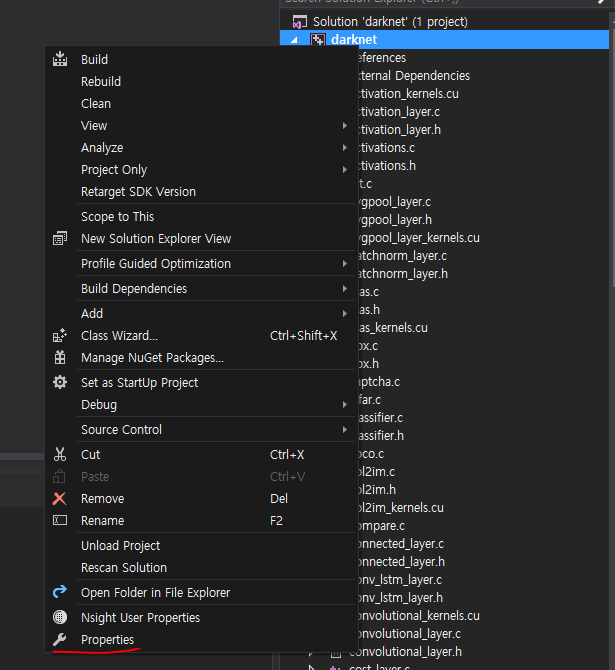Click the Nsight User Properties icon

pos(60,617)
